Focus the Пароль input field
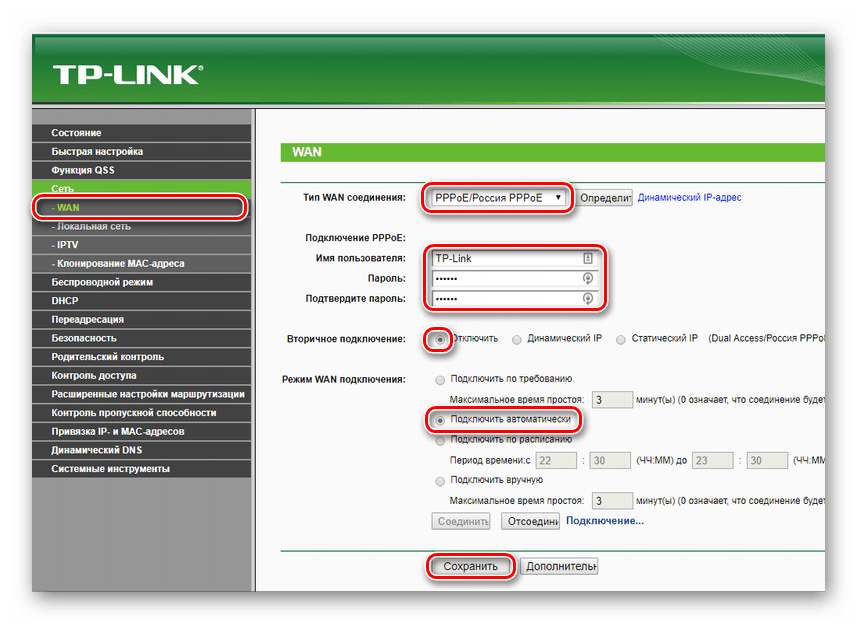 coord(514,278)
